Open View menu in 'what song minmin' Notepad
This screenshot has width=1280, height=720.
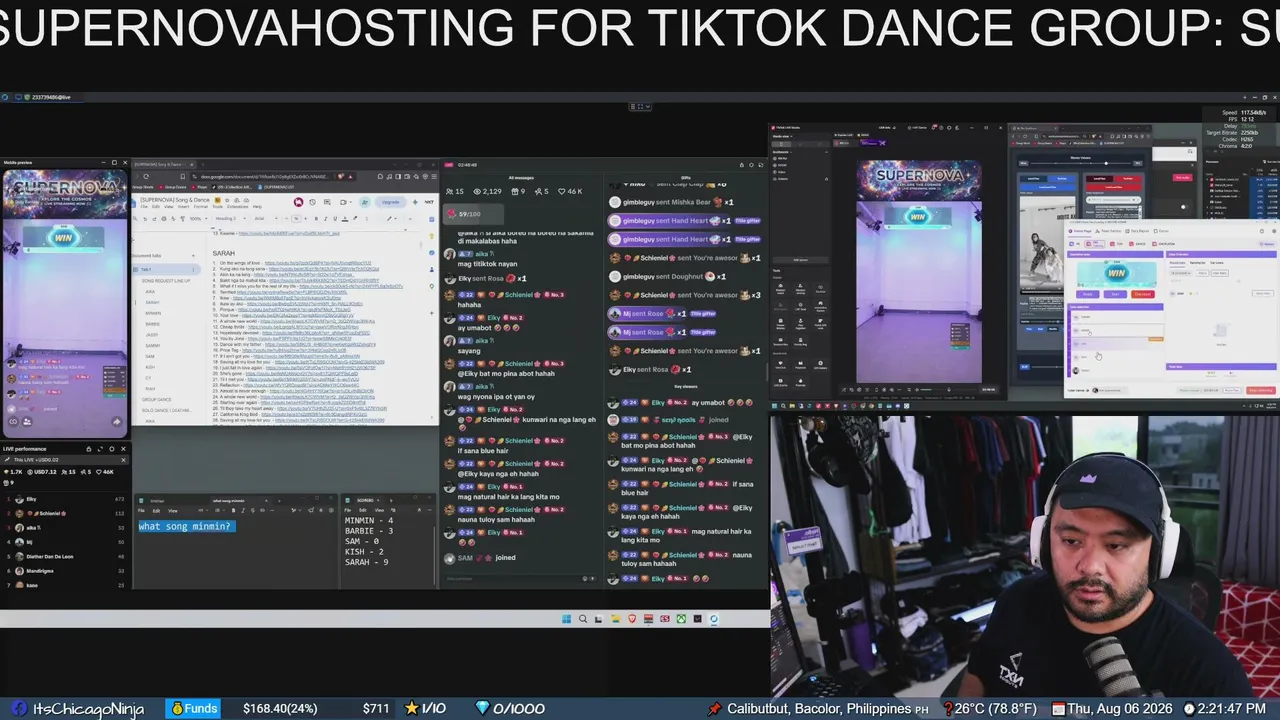[x=173, y=510]
